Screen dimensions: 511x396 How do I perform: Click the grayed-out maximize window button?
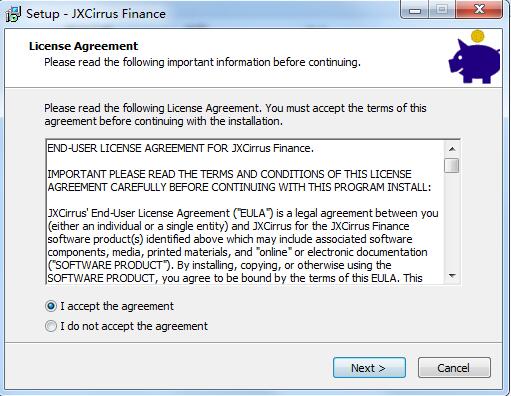[x=442, y=10]
